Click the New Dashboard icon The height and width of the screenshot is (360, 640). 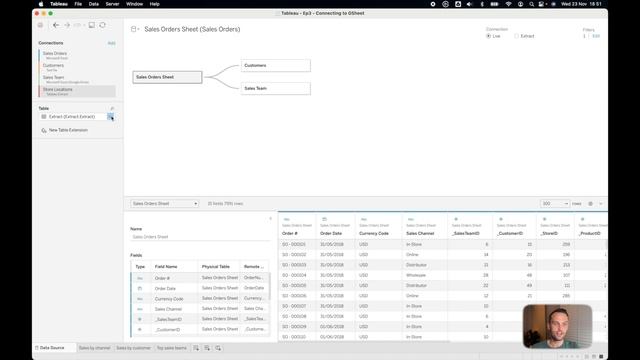[x=207, y=348]
